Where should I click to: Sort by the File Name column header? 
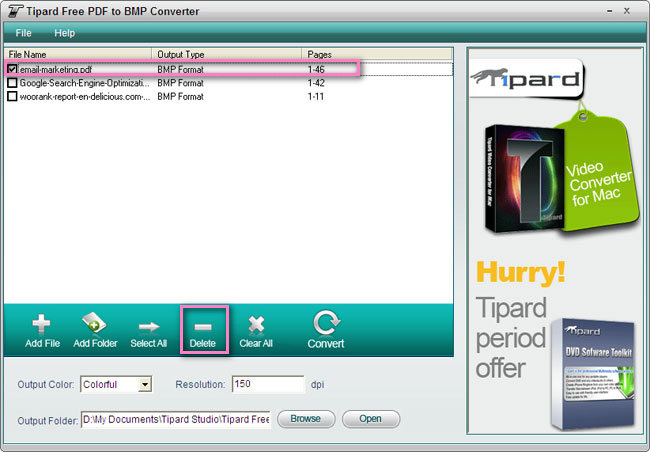click(x=78, y=54)
